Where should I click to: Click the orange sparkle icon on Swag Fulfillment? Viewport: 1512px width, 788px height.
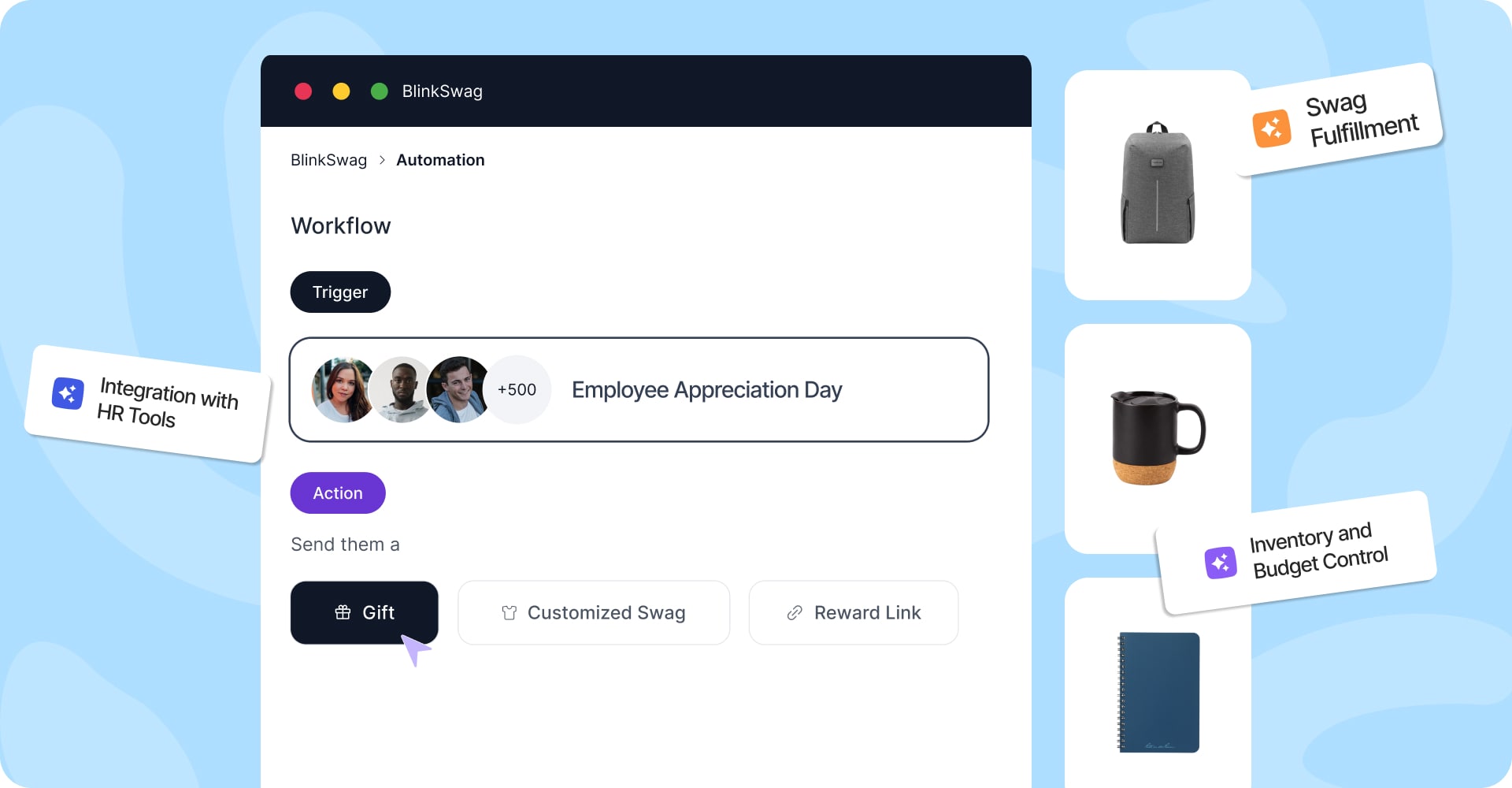1271,128
